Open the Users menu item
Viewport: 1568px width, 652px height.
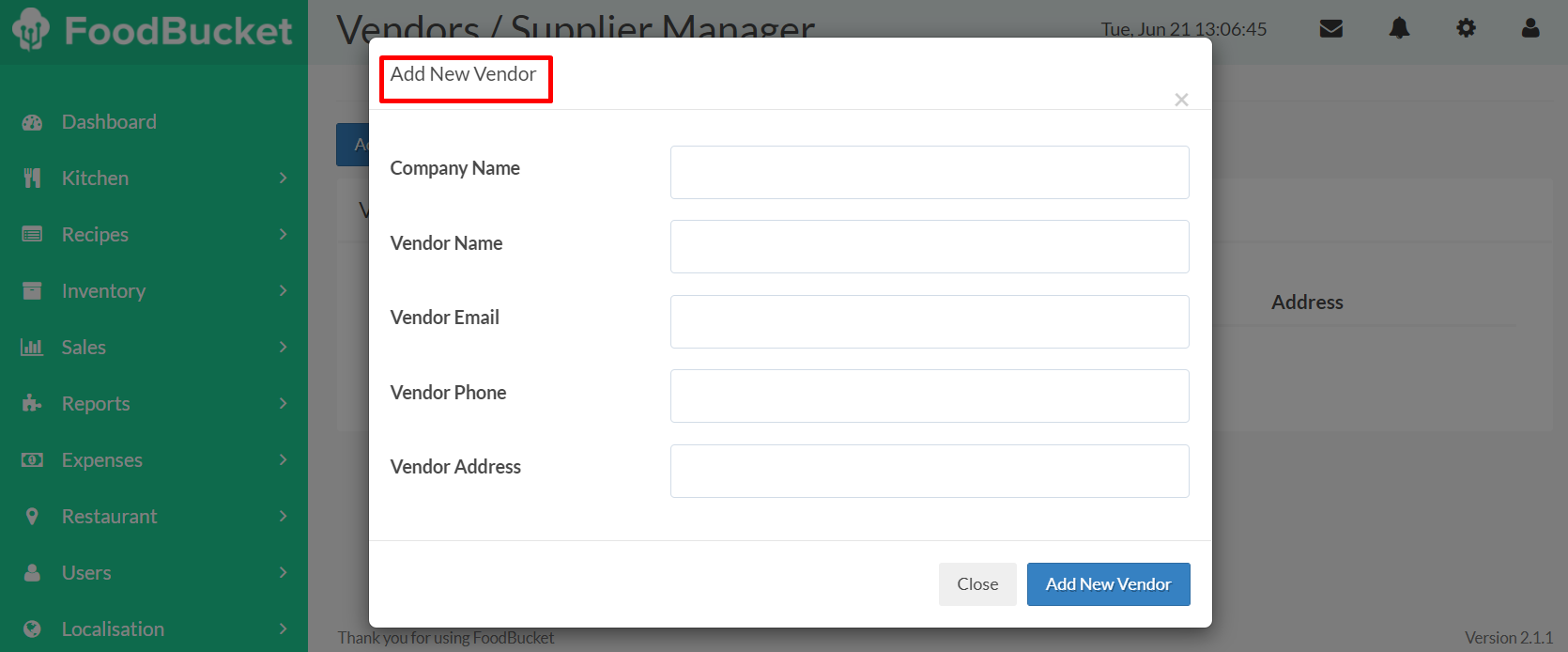pyautogui.click(x=86, y=573)
